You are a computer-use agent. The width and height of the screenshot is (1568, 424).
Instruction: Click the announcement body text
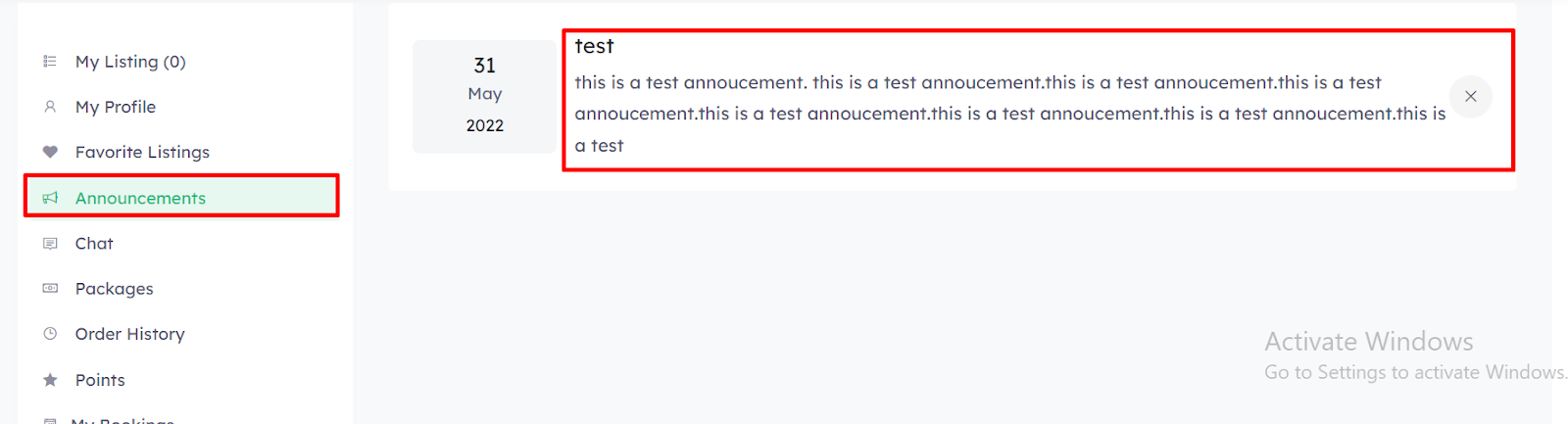(x=1010, y=114)
